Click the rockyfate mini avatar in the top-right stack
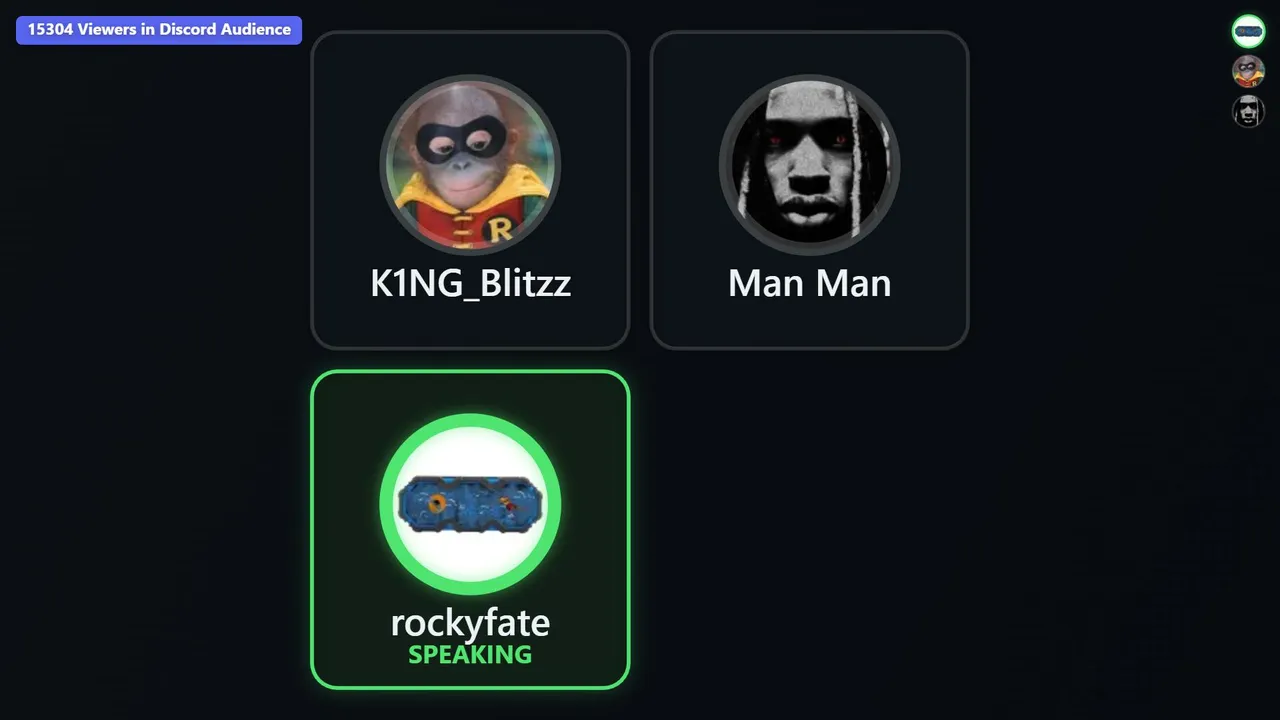This screenshot has height=720, width=1280. coord(1248,31)
